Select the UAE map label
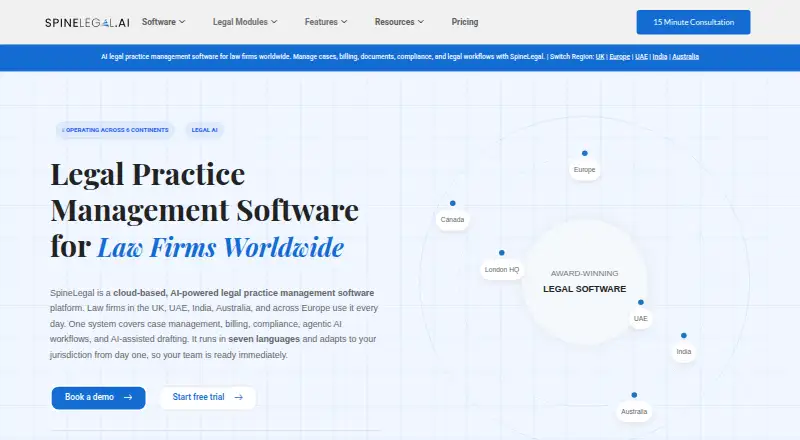 pos(640,319)
